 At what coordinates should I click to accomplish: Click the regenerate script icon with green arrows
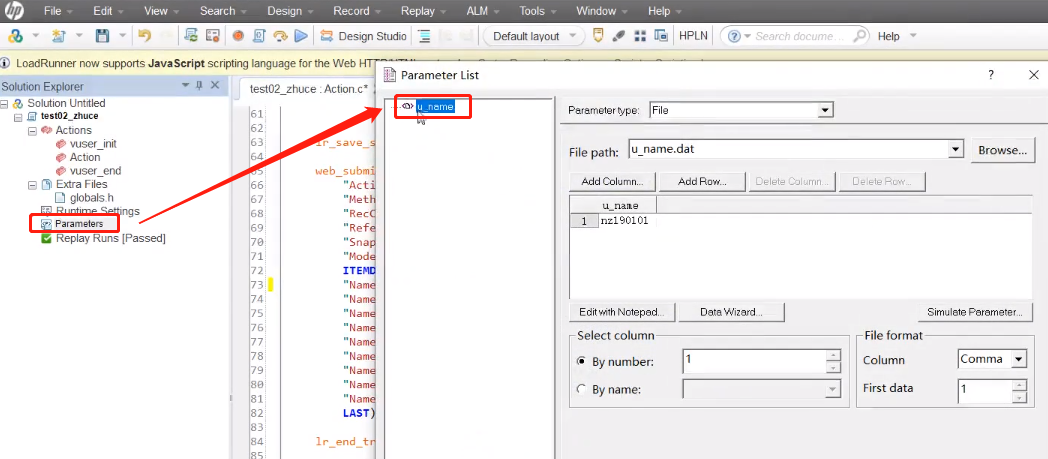coord(191,36)
